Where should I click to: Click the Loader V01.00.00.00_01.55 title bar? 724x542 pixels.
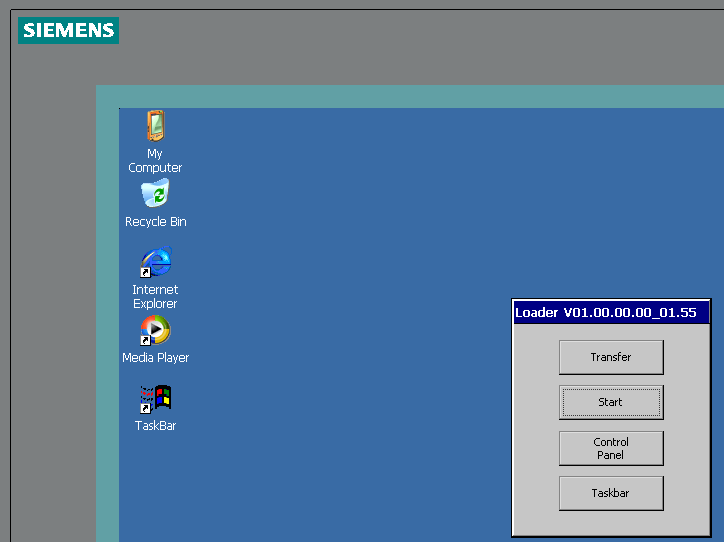(x=611, y=313)
